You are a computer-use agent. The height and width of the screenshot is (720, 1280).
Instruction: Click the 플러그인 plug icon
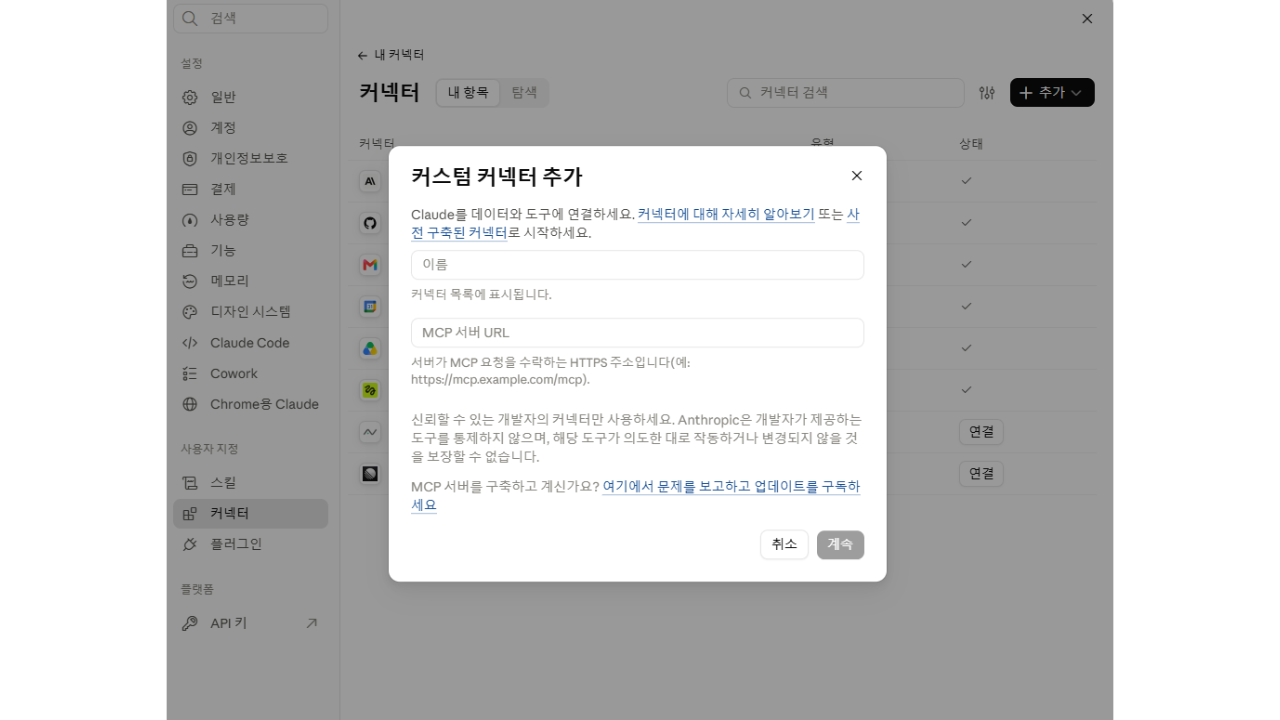[190, 545]
